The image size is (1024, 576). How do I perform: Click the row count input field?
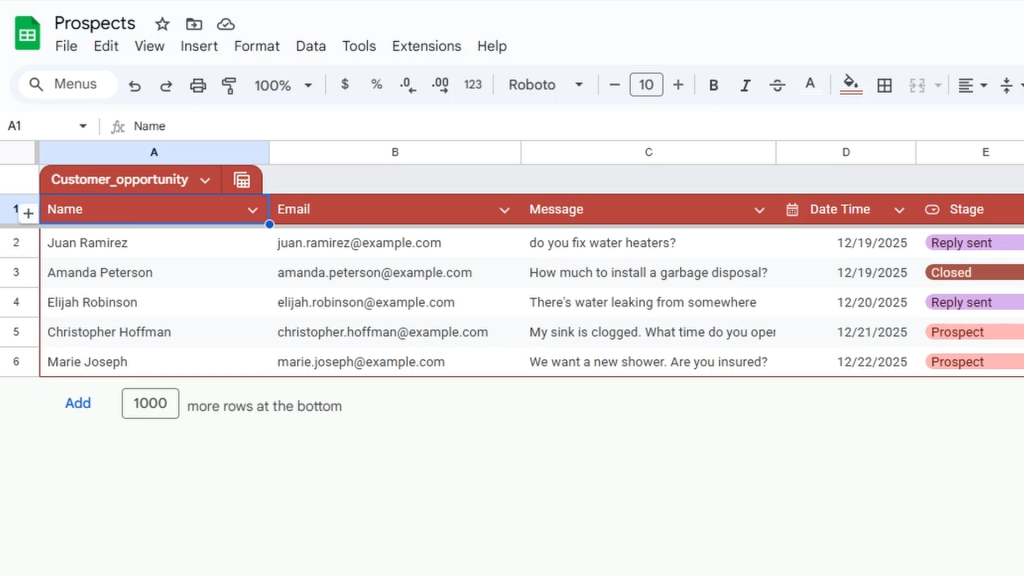click(150, 403)
